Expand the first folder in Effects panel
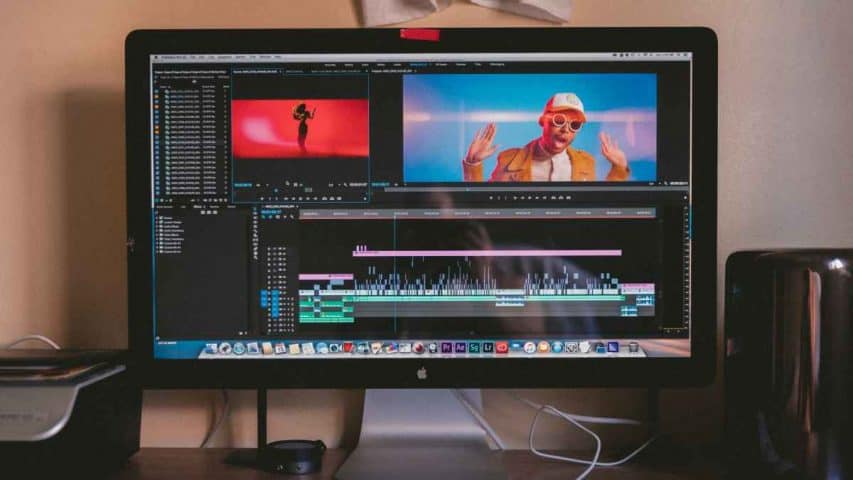The width and height of the screenshot is (853, 480). [x=158, y=217]
